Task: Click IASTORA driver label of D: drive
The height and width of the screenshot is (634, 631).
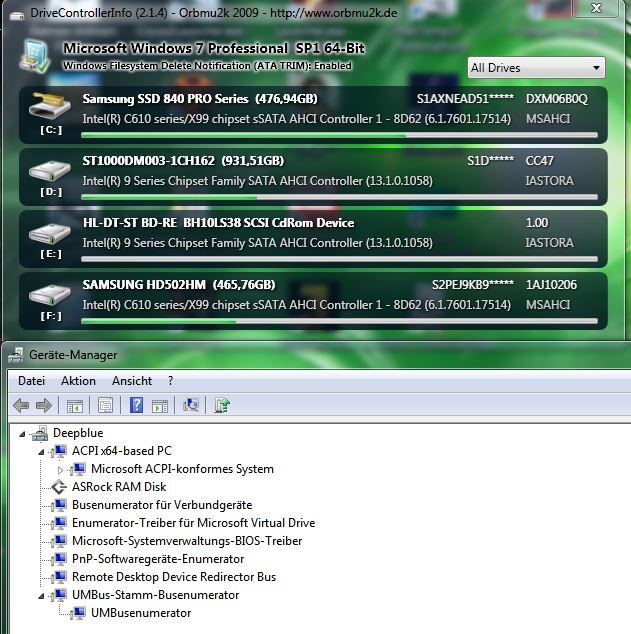Action: pos(549,180)
